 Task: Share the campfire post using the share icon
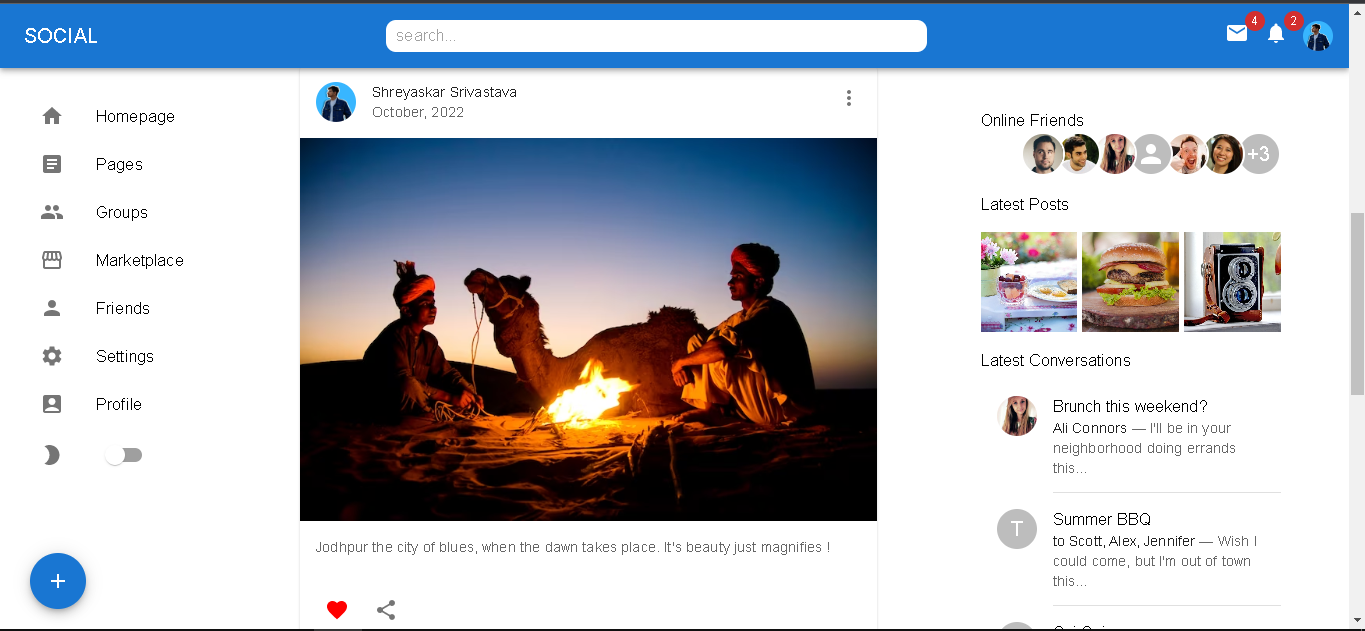tap(386, 609)
